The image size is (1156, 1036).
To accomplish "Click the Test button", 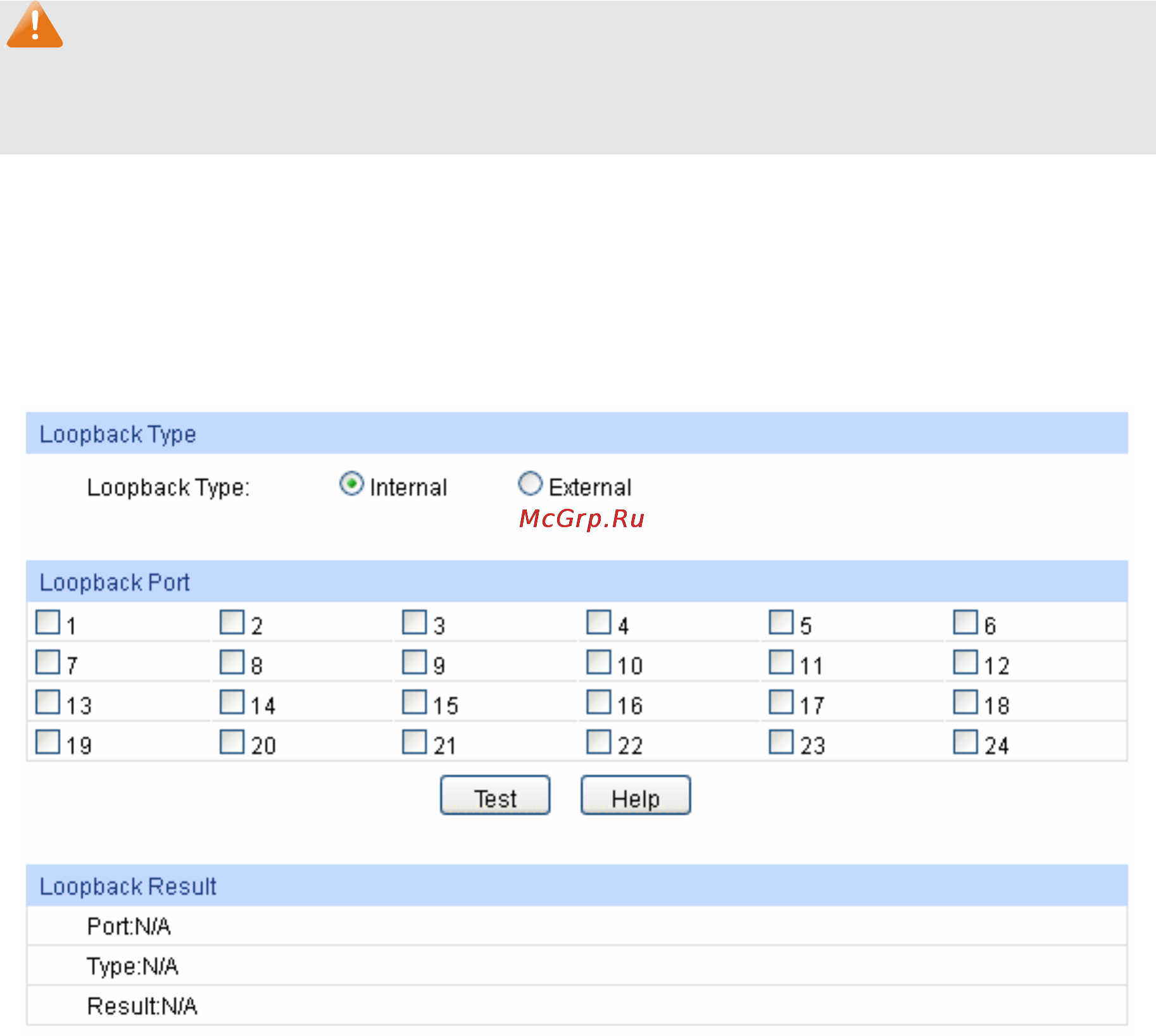I will tap(495, 796).
